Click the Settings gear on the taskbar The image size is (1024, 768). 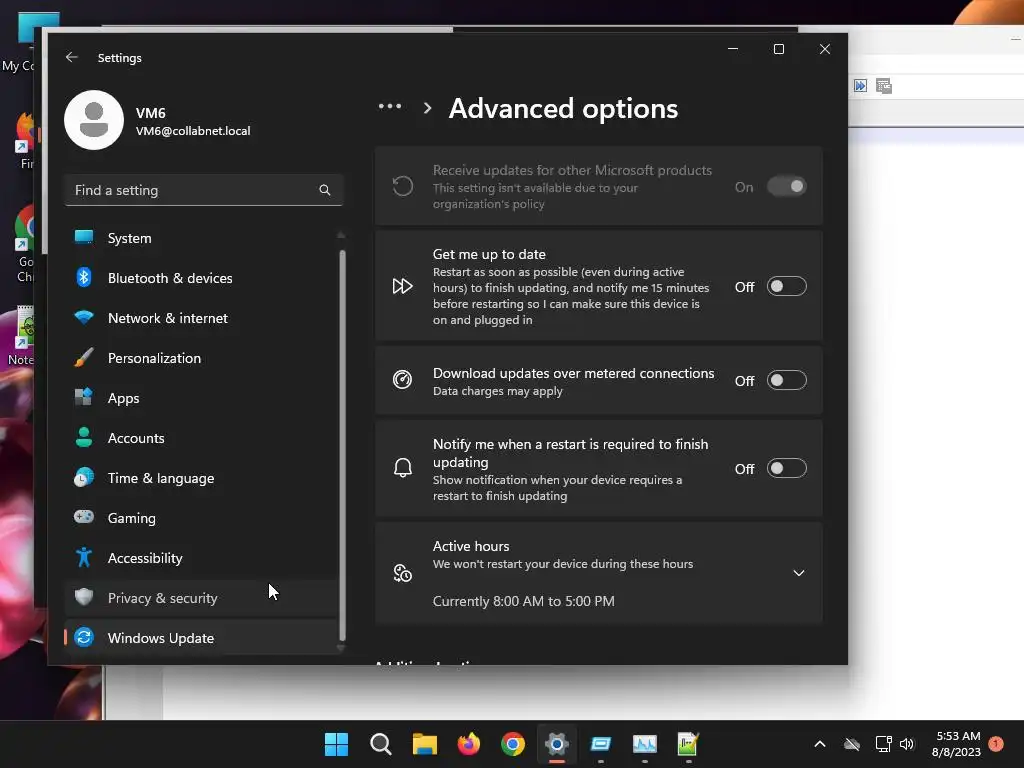tap(556, 744)
